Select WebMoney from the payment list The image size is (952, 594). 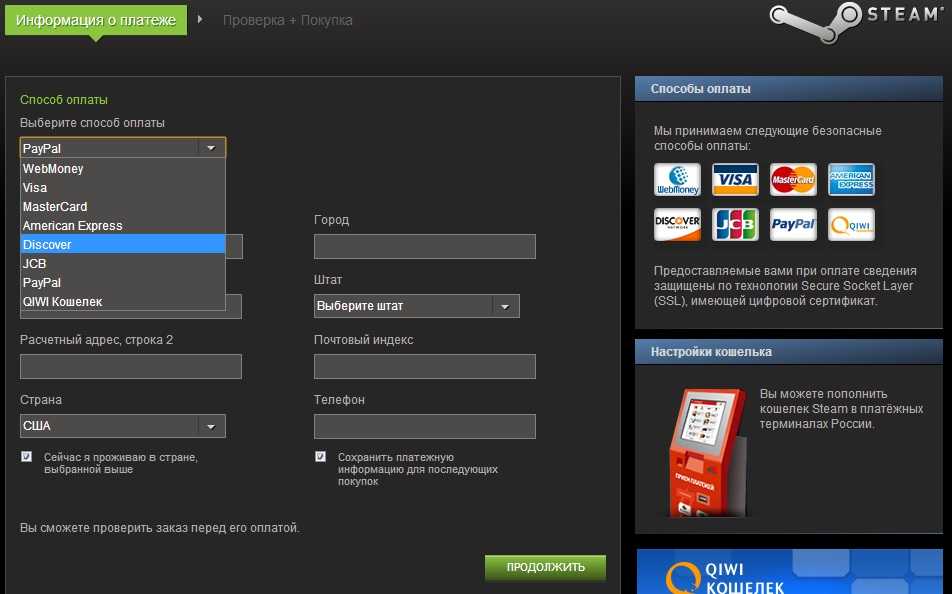coord(123,169)
